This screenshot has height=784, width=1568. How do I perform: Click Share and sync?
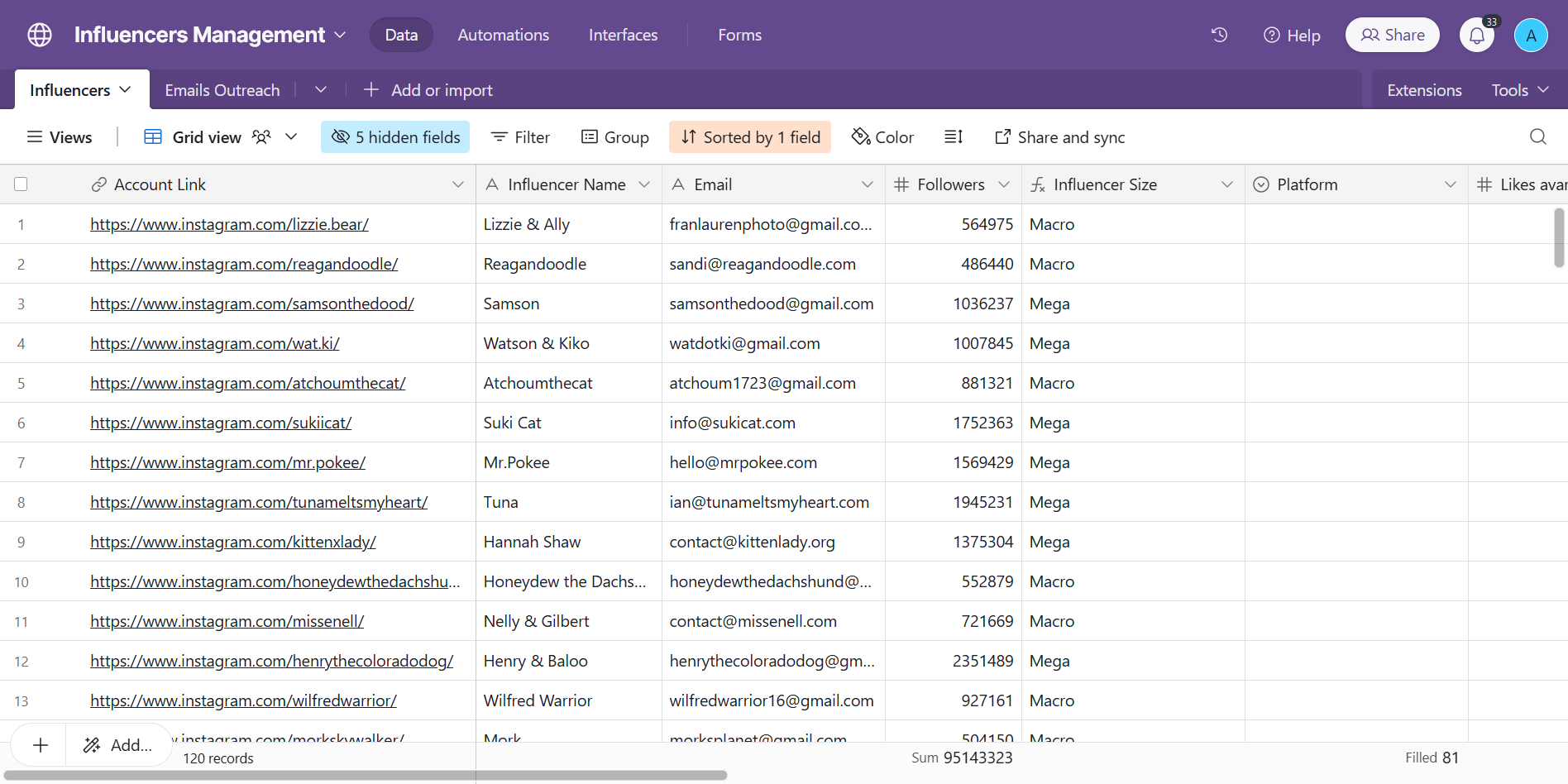pyautogui.click(x=1060, y=136)
